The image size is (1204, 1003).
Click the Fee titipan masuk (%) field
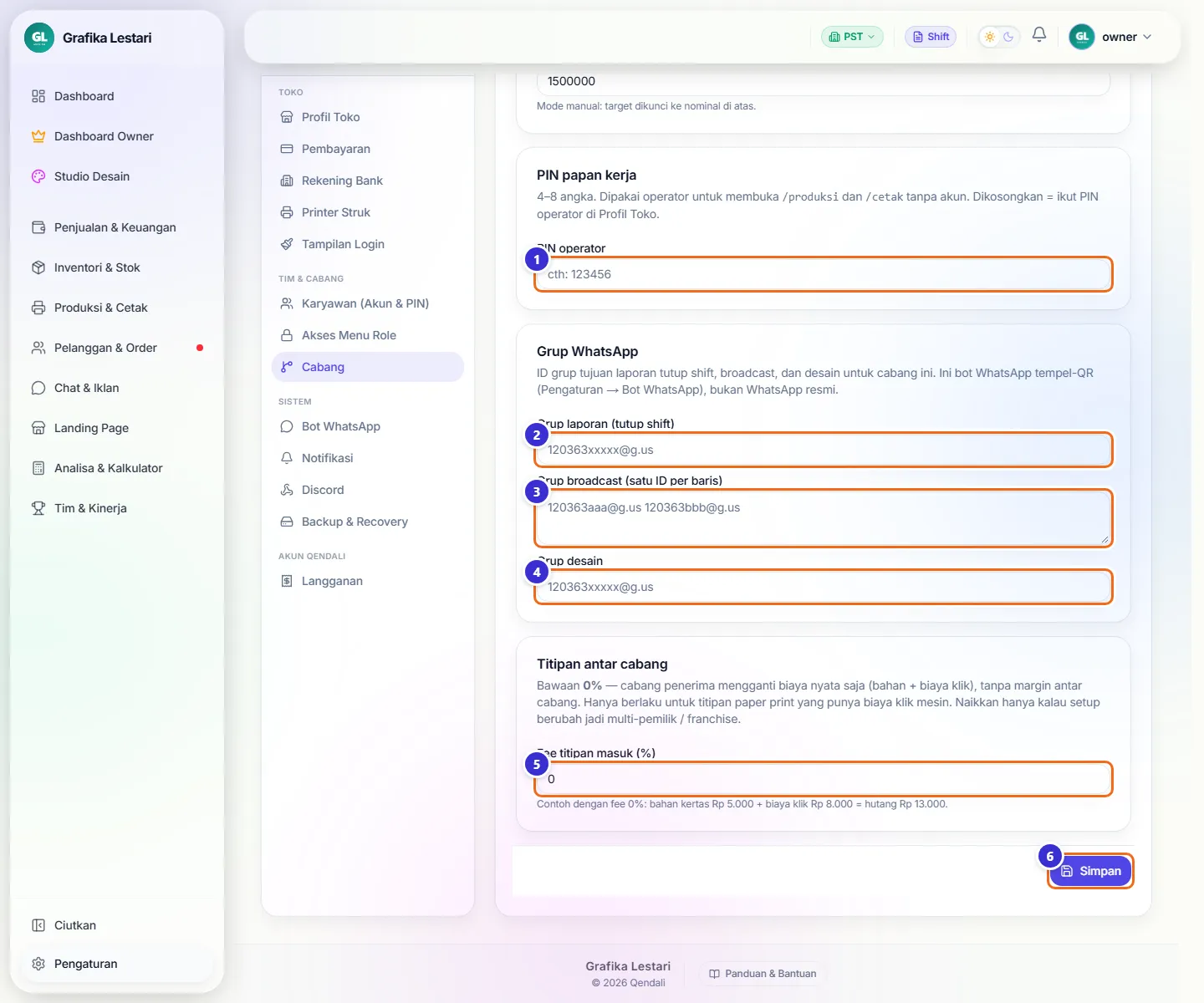[824, 779]
